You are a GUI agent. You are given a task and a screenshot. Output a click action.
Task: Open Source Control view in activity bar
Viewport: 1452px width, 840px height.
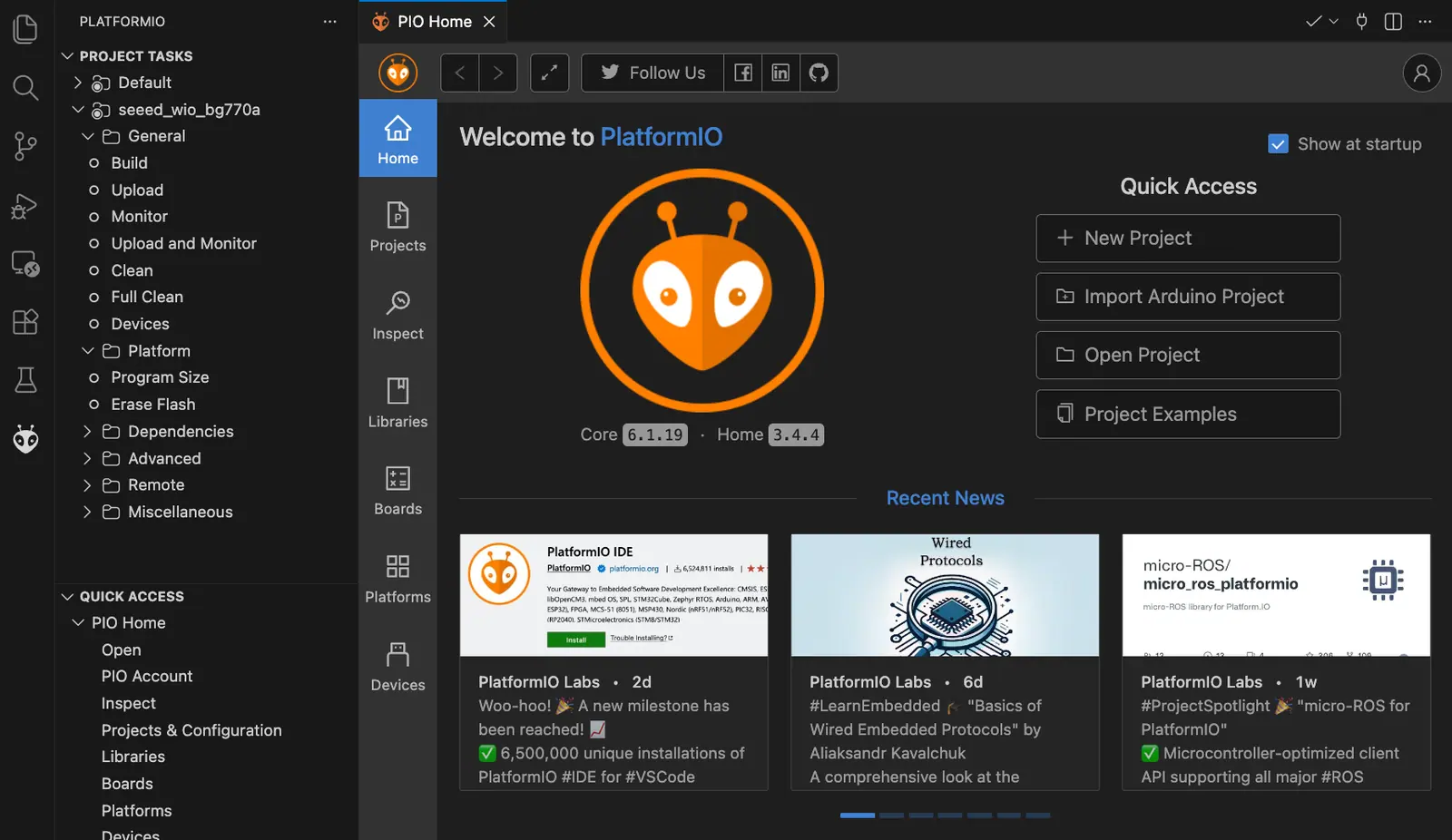[x=25, y=146]
